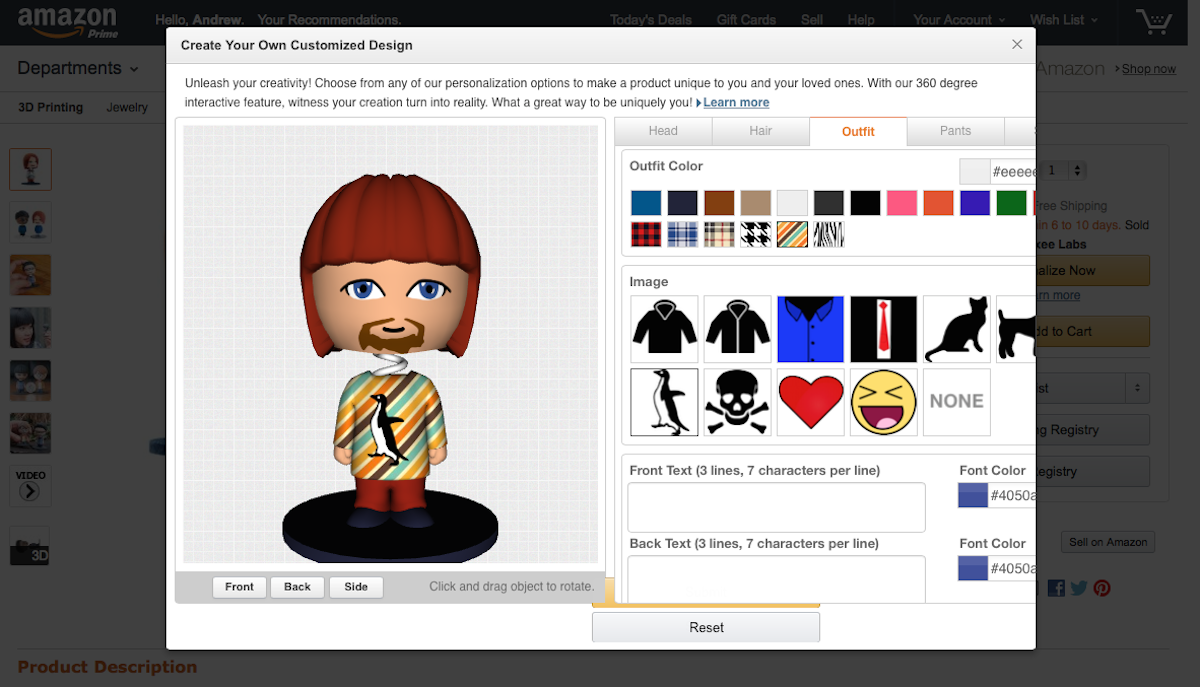Pick the blue button-up shirt image

pos(810,329)
